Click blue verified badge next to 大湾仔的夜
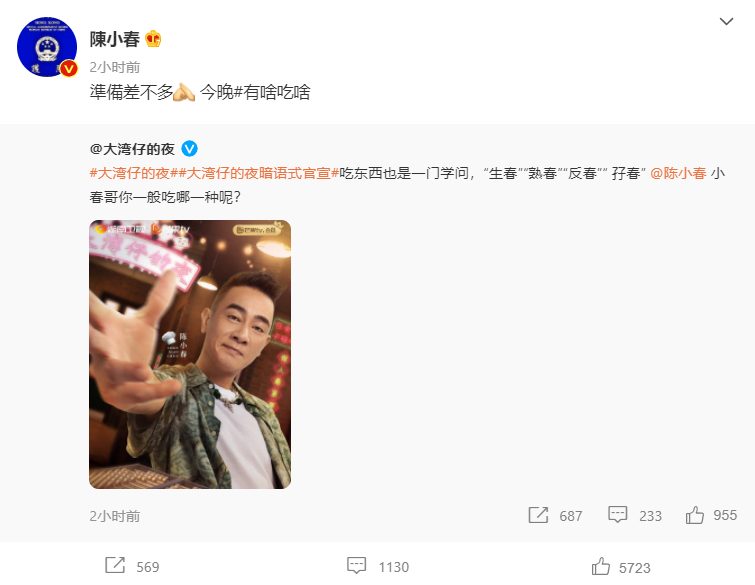This screenshot has height=585, width=755. tap(189, 149)
